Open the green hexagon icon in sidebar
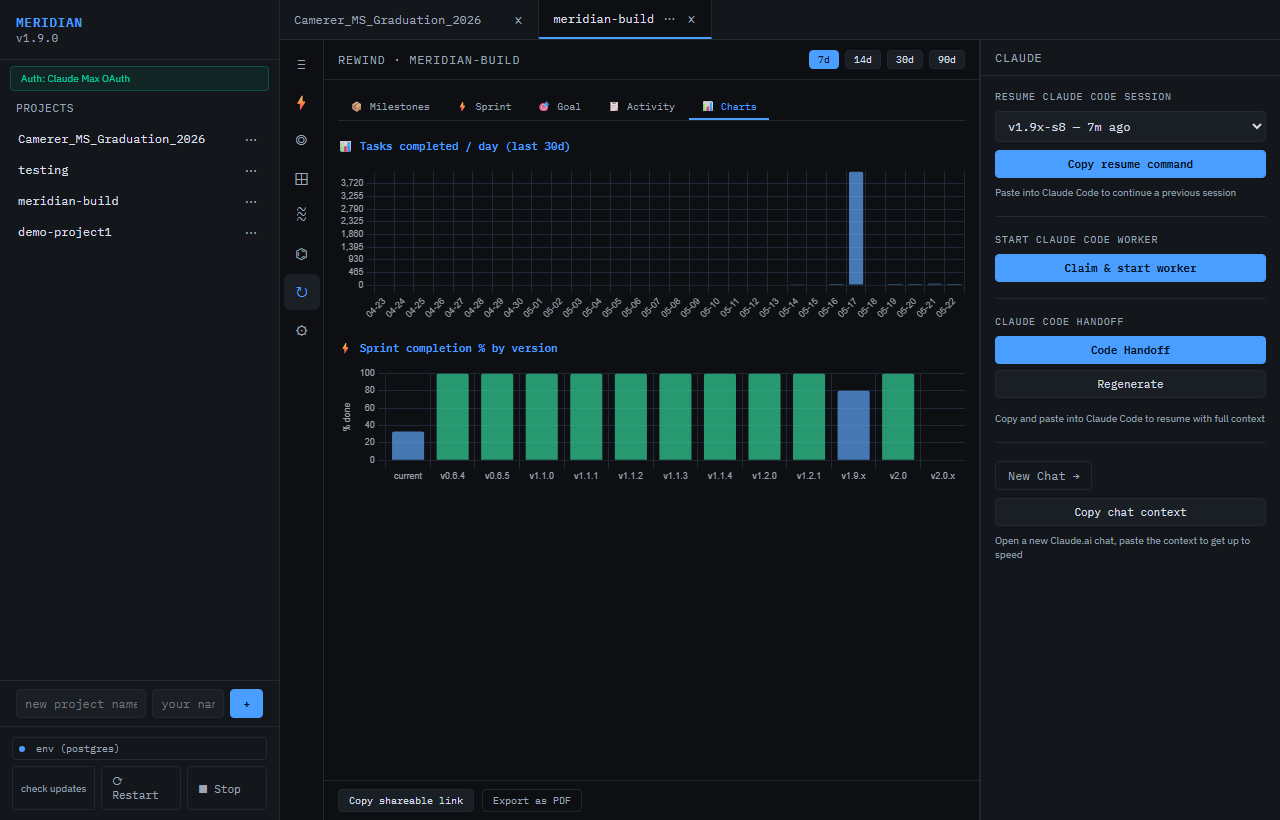Image resolution: width=1280 pixels, height=820 pixels. pos(302,254)
